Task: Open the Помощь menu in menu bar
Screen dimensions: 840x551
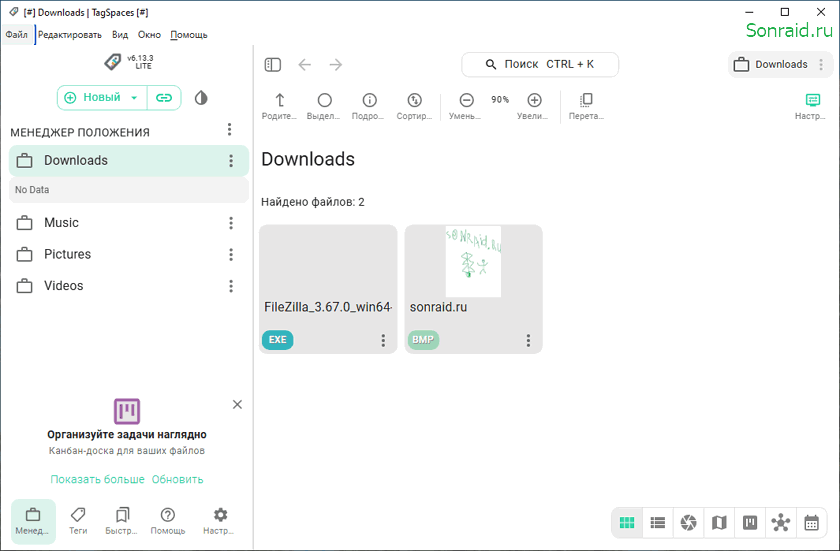Action: click(x=189, y=35)
